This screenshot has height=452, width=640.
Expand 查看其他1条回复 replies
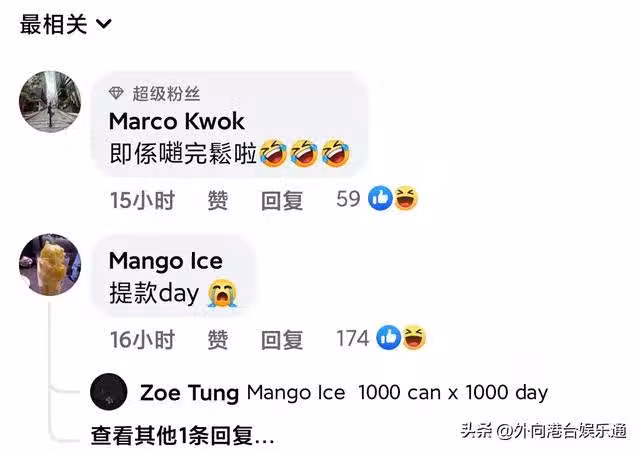click(x=182, y=435)
